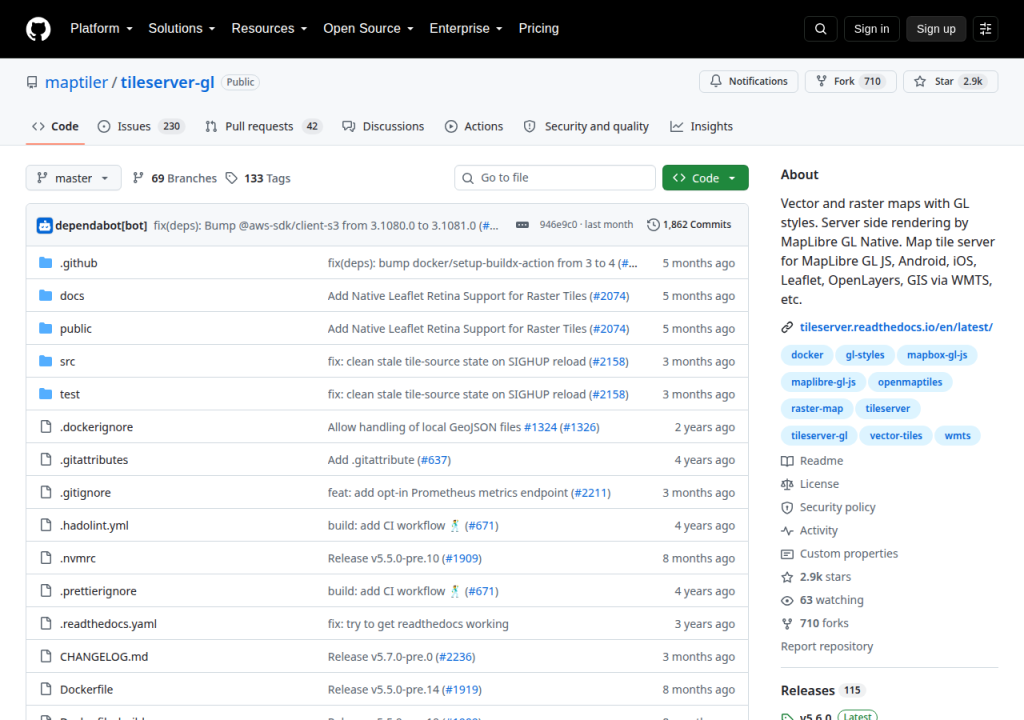Click the Sign in button
Viewport: 1024px width, 720px height.
(871, 29)
